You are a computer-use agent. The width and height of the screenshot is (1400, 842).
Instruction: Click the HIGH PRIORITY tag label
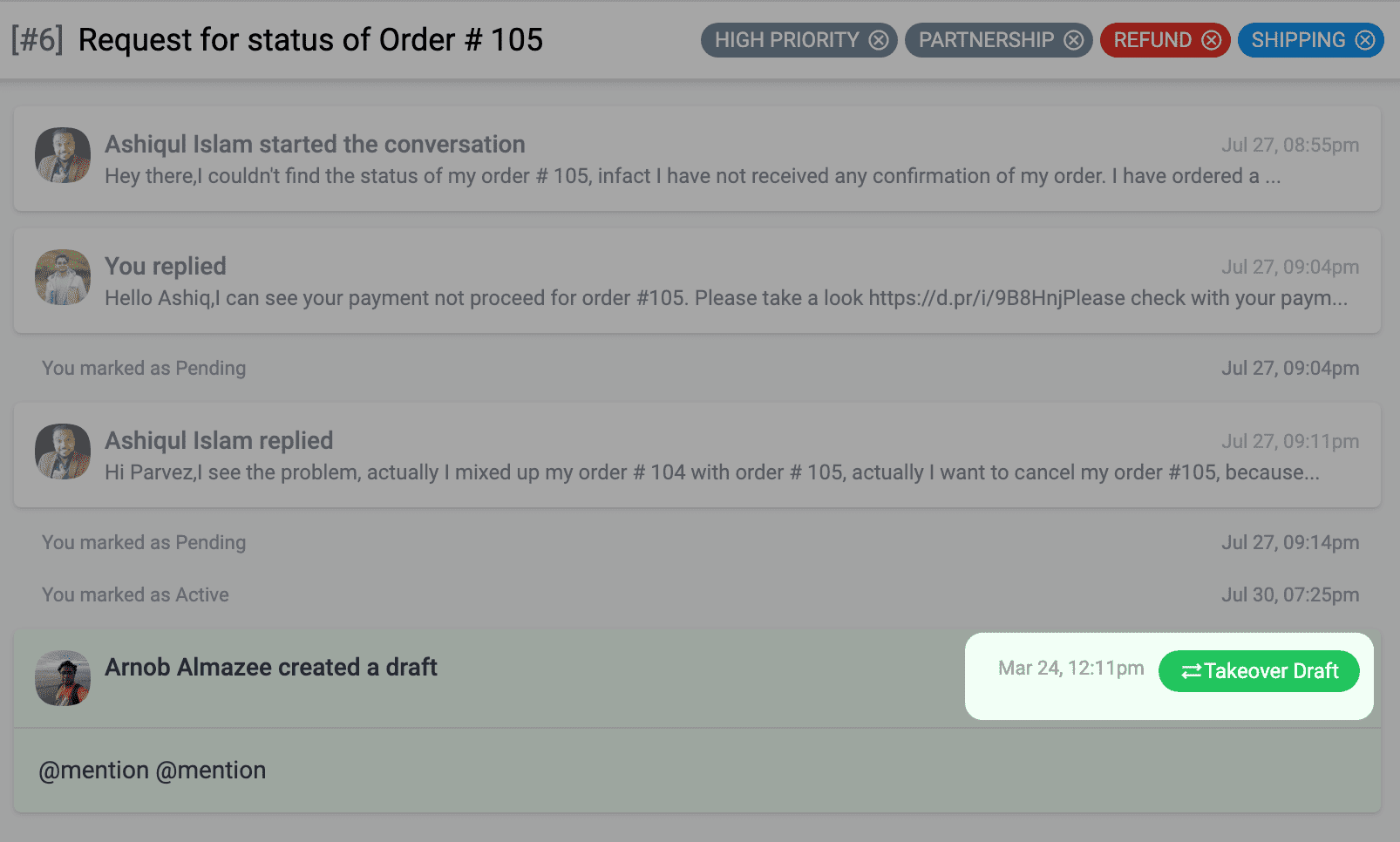786,40
